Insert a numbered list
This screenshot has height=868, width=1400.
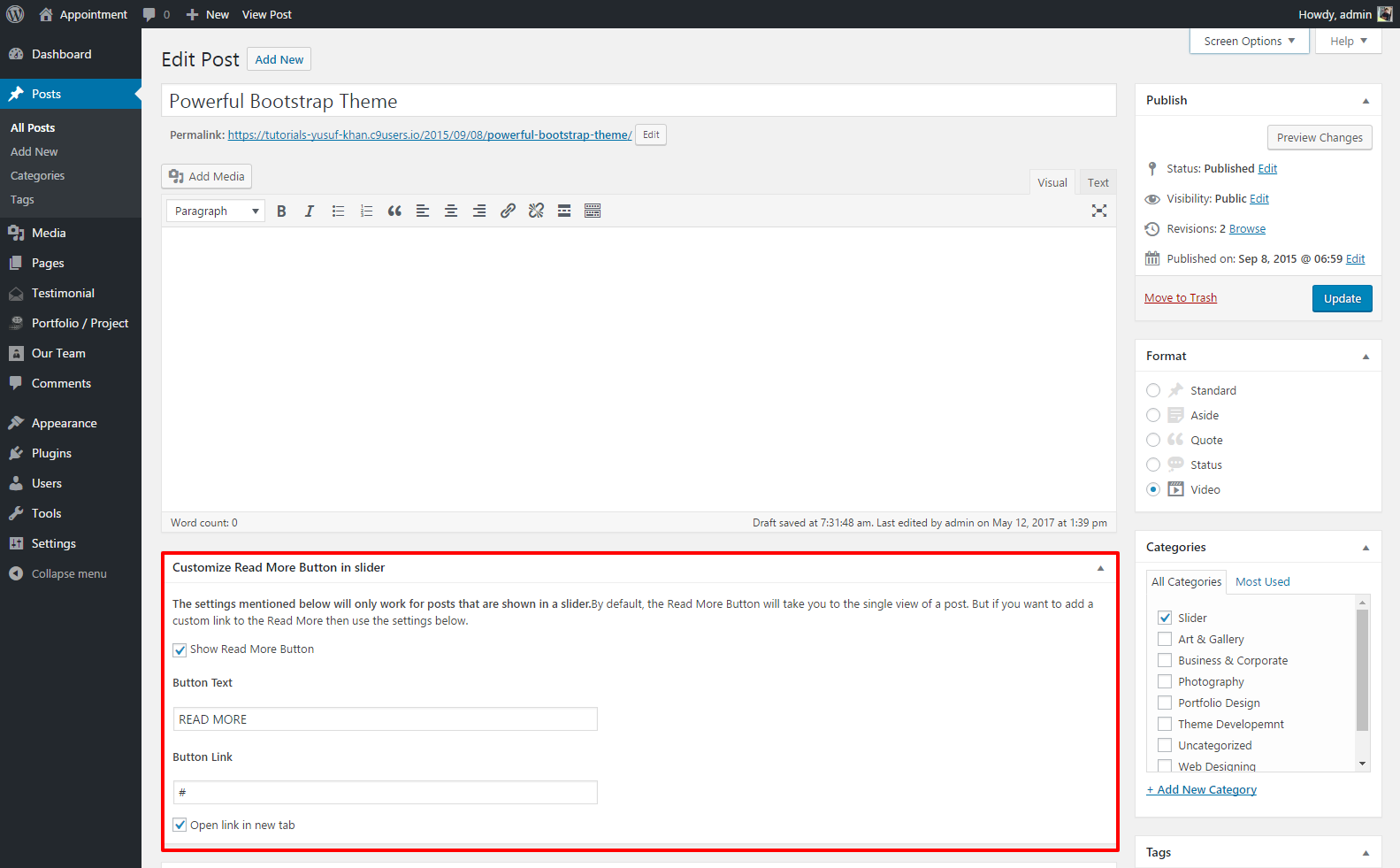[366, 211]
